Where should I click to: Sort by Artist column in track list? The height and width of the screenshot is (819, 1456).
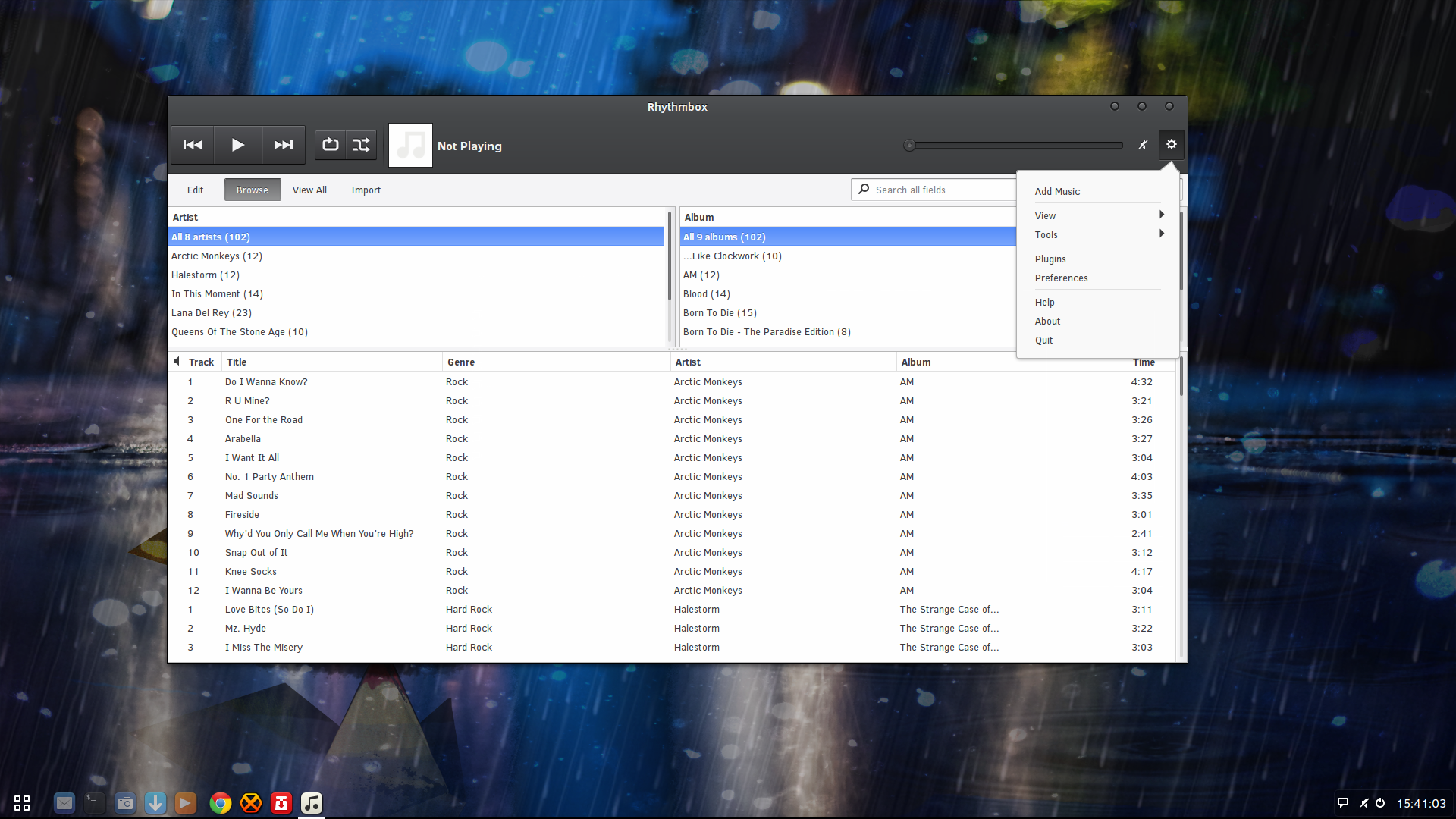[783, 362]
